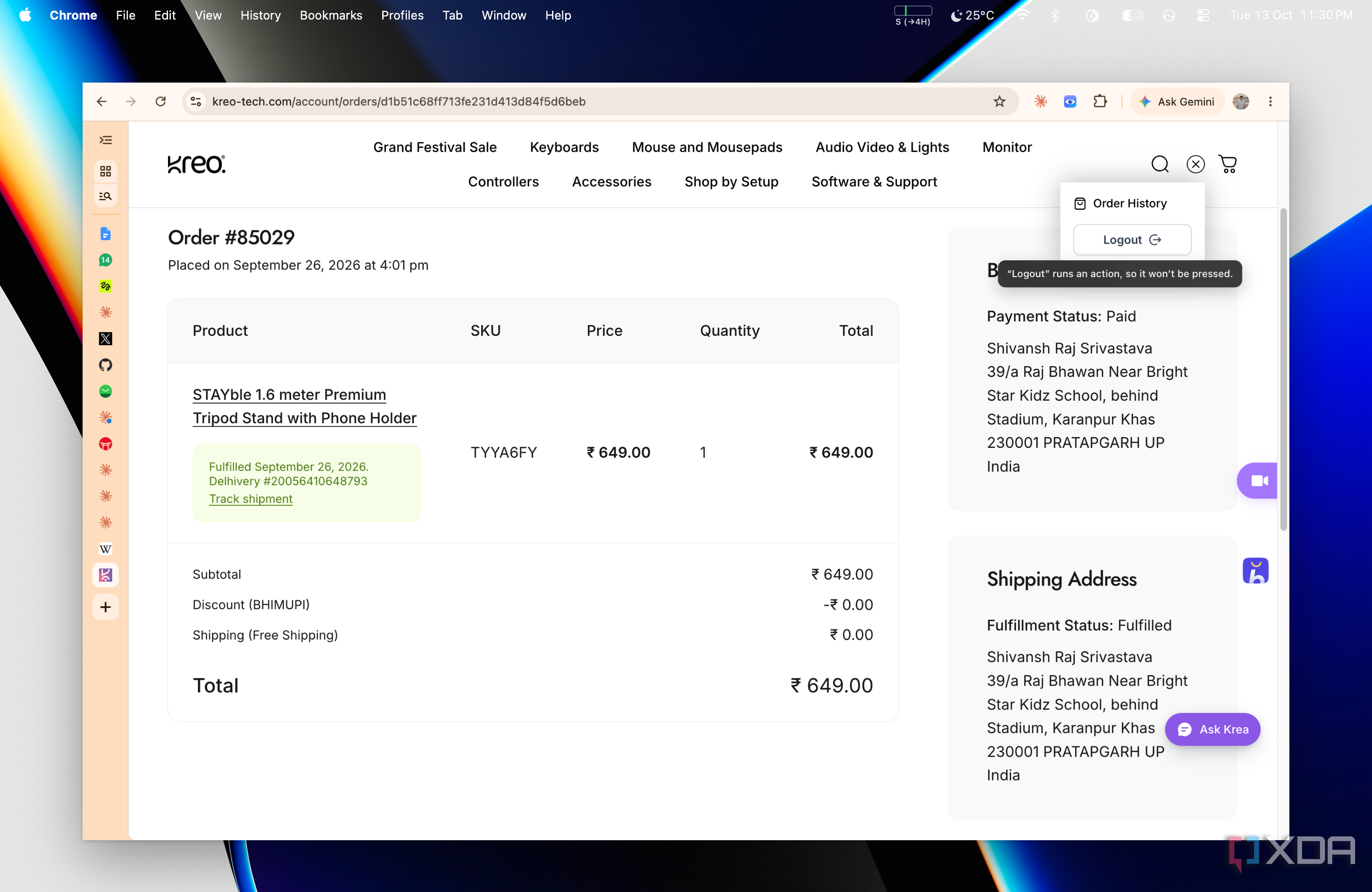Add a new sidebar item with plus
Viewport: 1372px width, 892px height.
[x=105, y=607]
